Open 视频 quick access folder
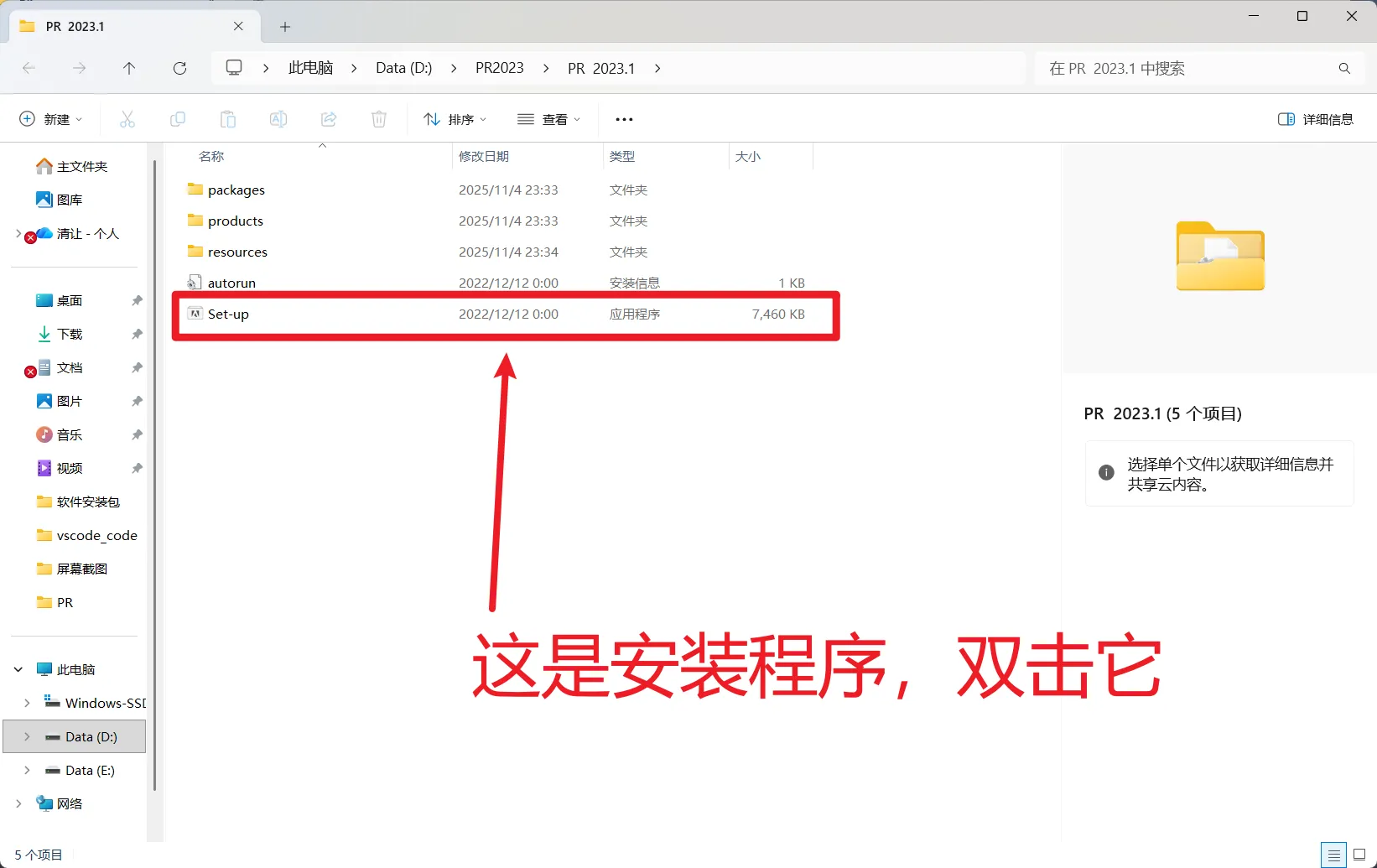 click(x=60, y=468)
